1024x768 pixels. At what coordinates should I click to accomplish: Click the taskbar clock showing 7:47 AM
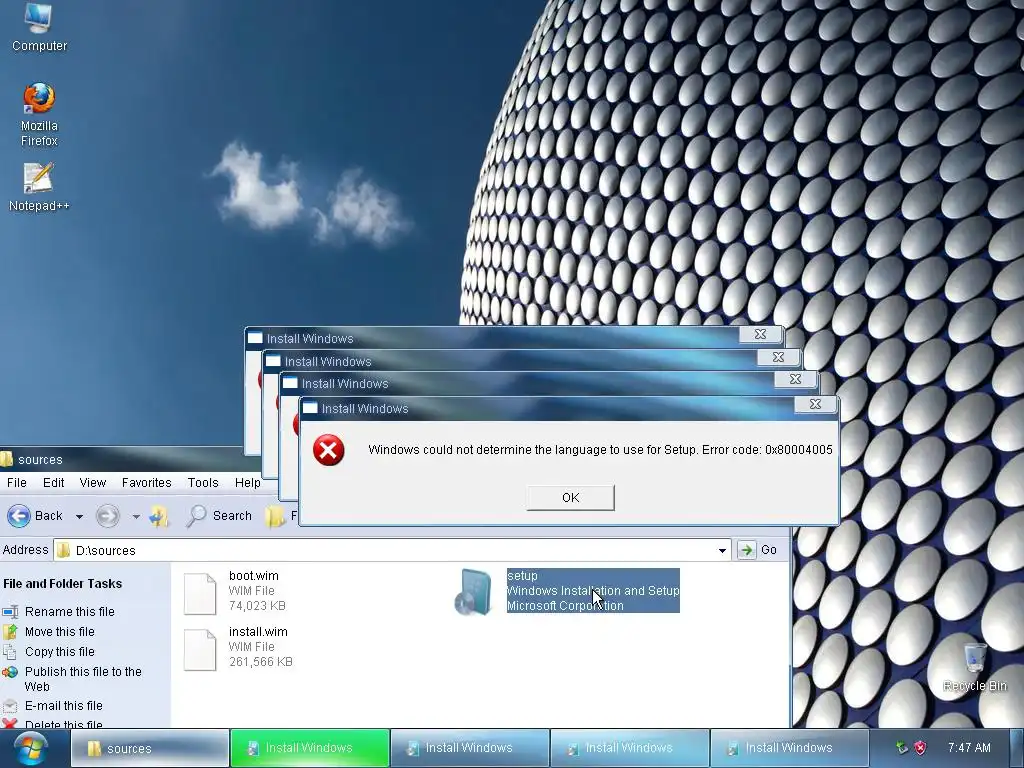point(969,748)
